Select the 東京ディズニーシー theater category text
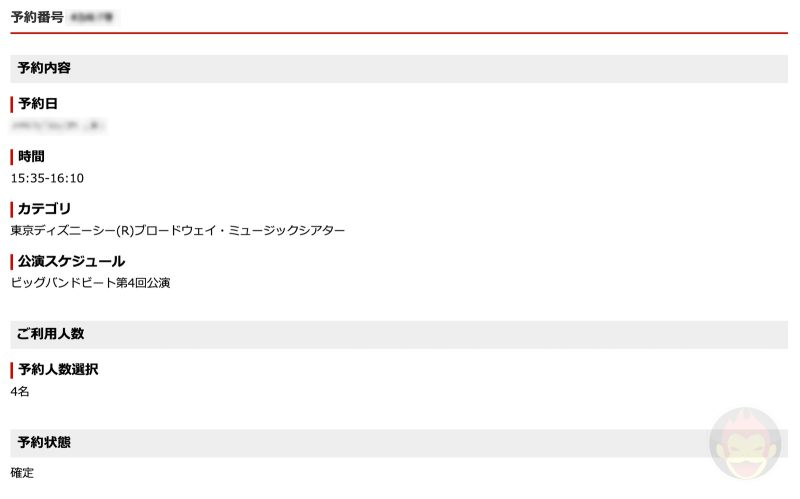Image resolution: width=800 pixels, height=499 pixels. (178, 231)
